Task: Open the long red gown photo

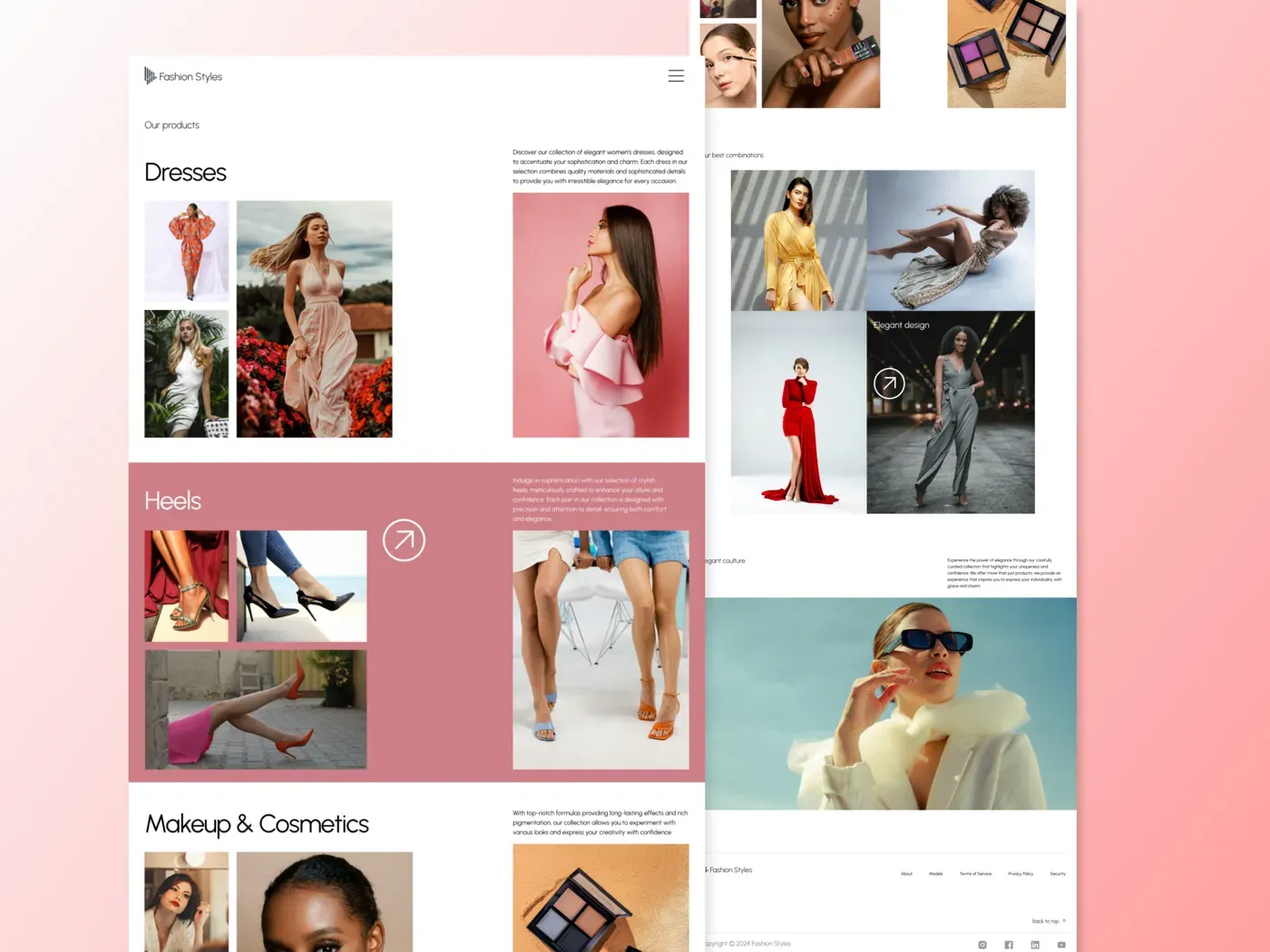Action: click(798, 413)
